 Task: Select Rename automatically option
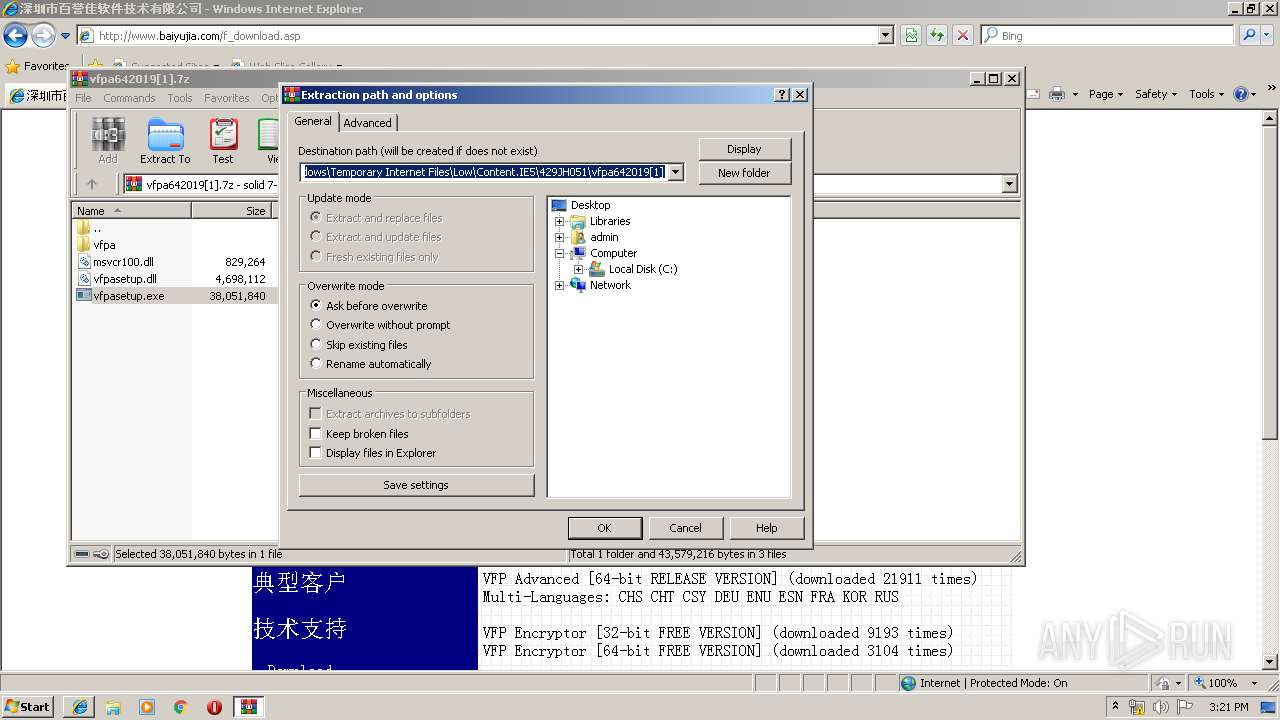point(316,364)
